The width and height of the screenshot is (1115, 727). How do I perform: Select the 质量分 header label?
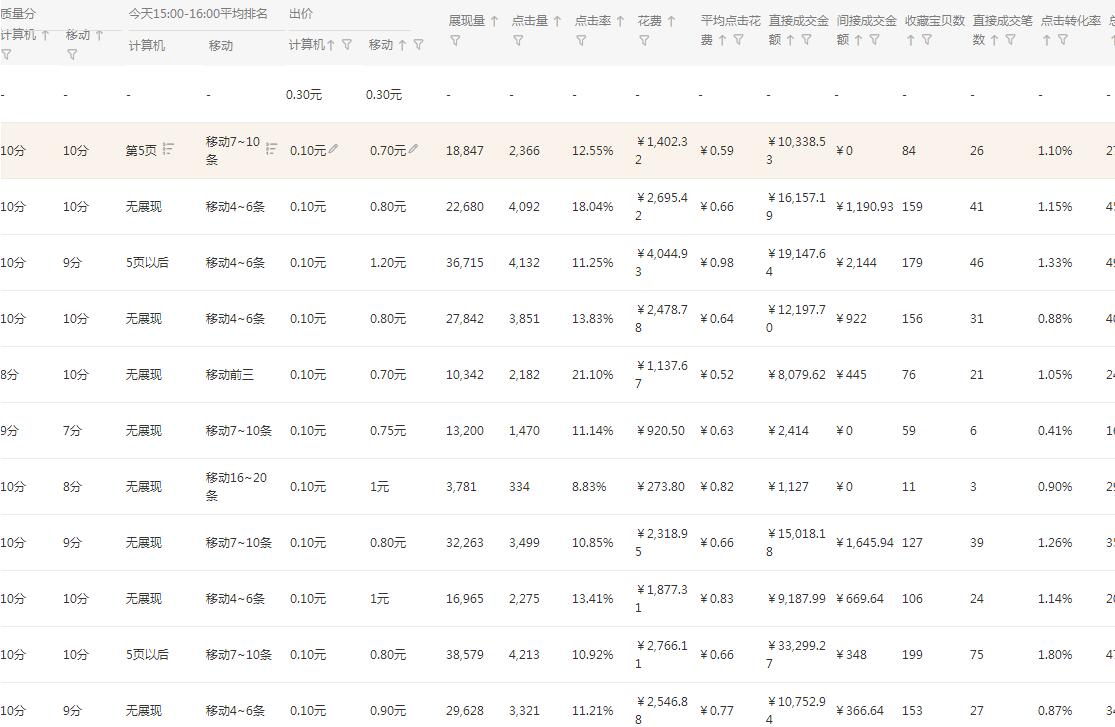18,14
